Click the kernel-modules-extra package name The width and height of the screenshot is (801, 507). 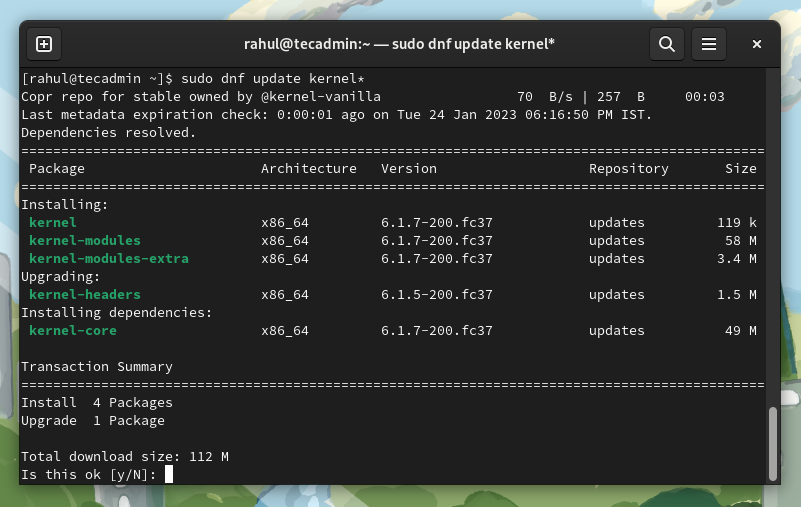pos(108,258)
